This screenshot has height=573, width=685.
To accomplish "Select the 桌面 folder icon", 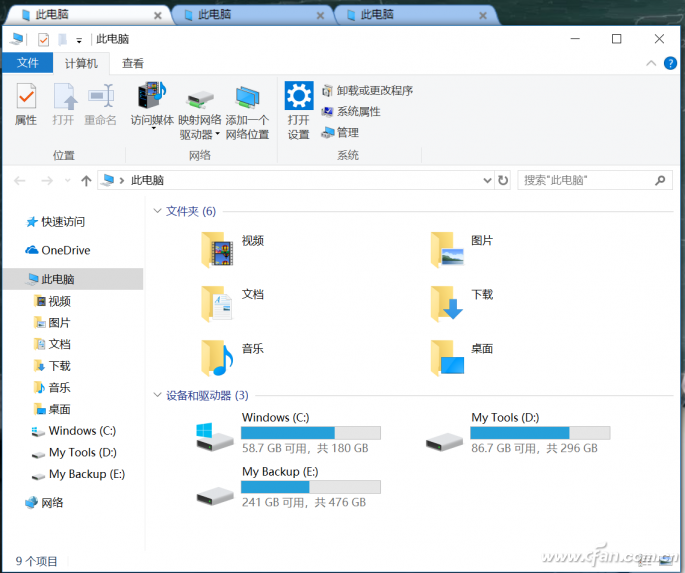I will [447, 357].
